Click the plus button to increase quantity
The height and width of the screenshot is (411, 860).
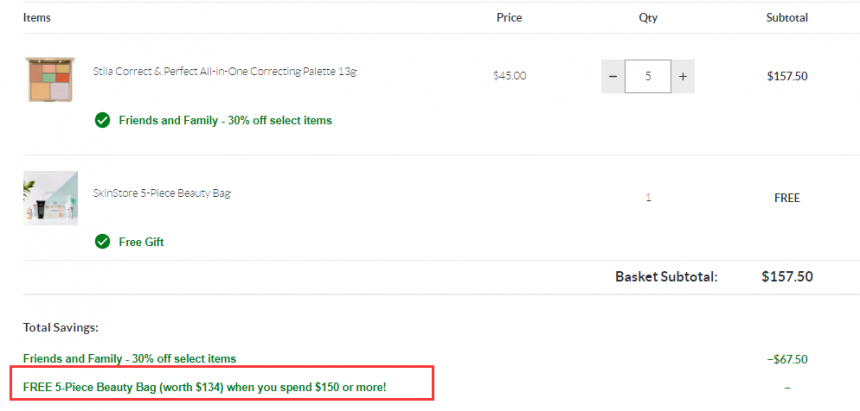pos(683,76)
